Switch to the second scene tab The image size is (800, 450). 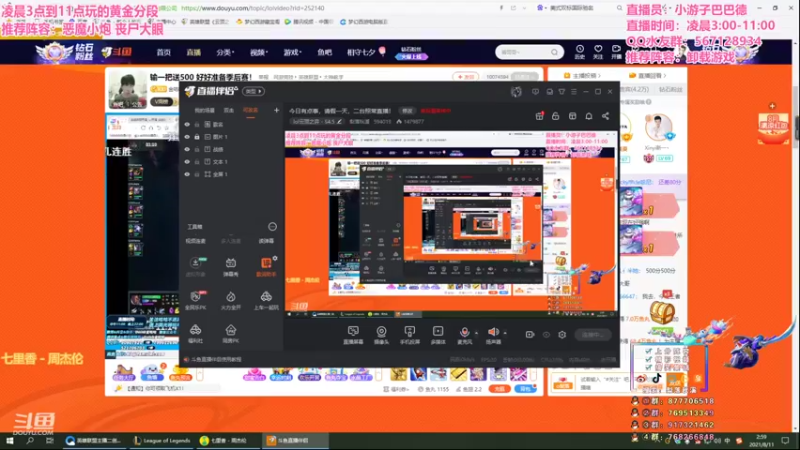point(229,110)
